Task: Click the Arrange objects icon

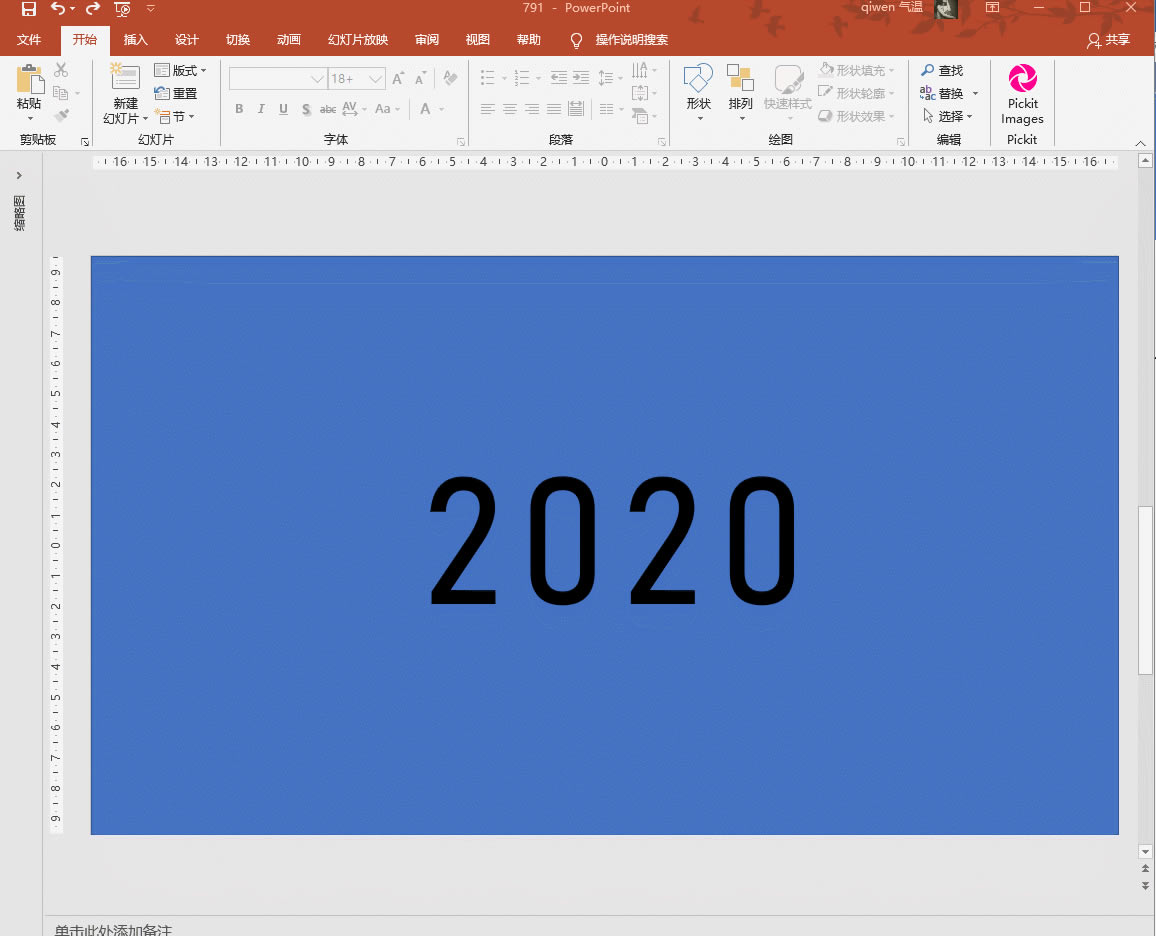Action: pyautogui.click(x=740, y=79)
